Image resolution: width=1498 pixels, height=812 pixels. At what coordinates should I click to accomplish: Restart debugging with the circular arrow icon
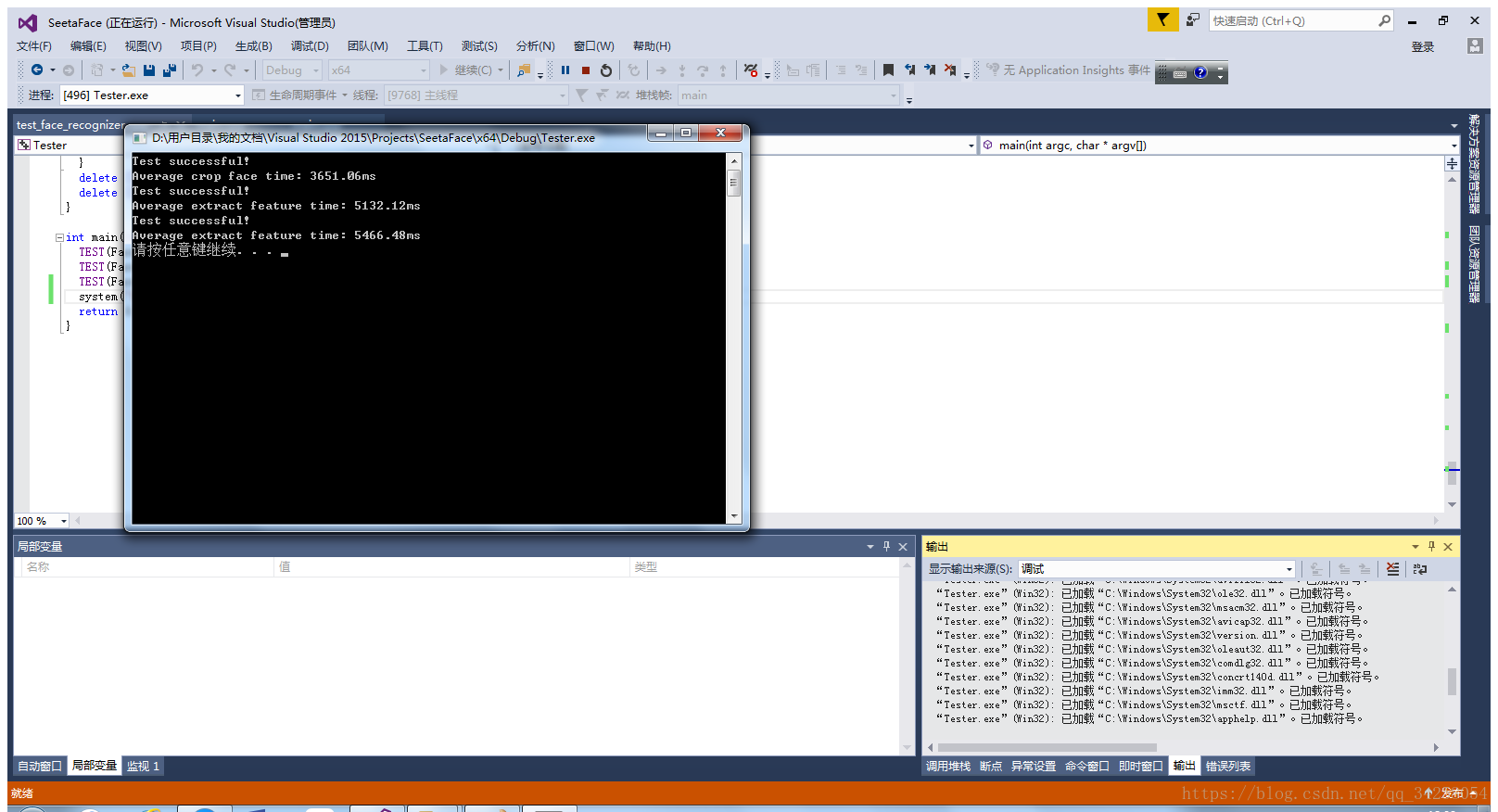[606, 70]
